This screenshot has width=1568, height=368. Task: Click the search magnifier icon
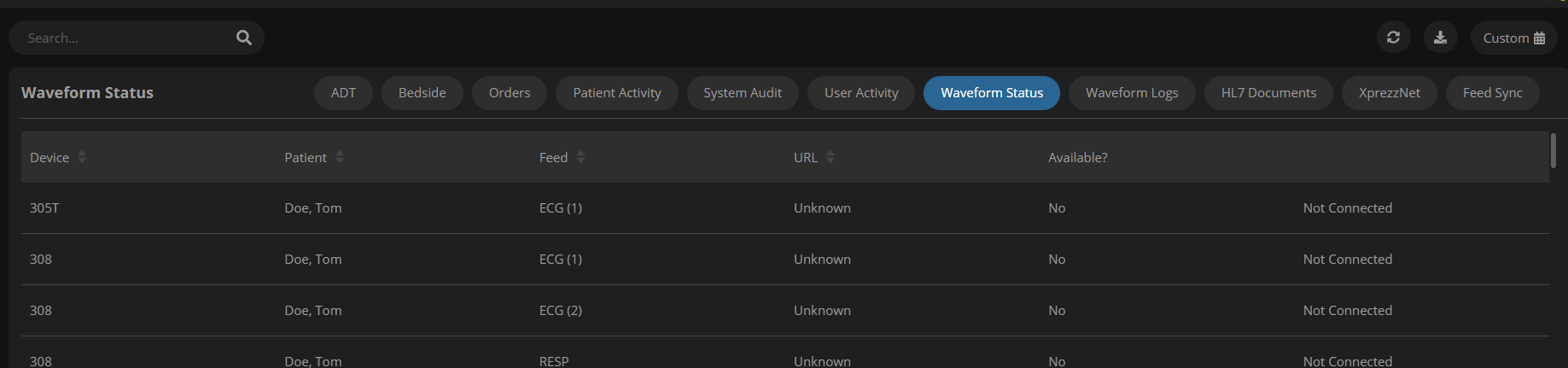[243, 38]
